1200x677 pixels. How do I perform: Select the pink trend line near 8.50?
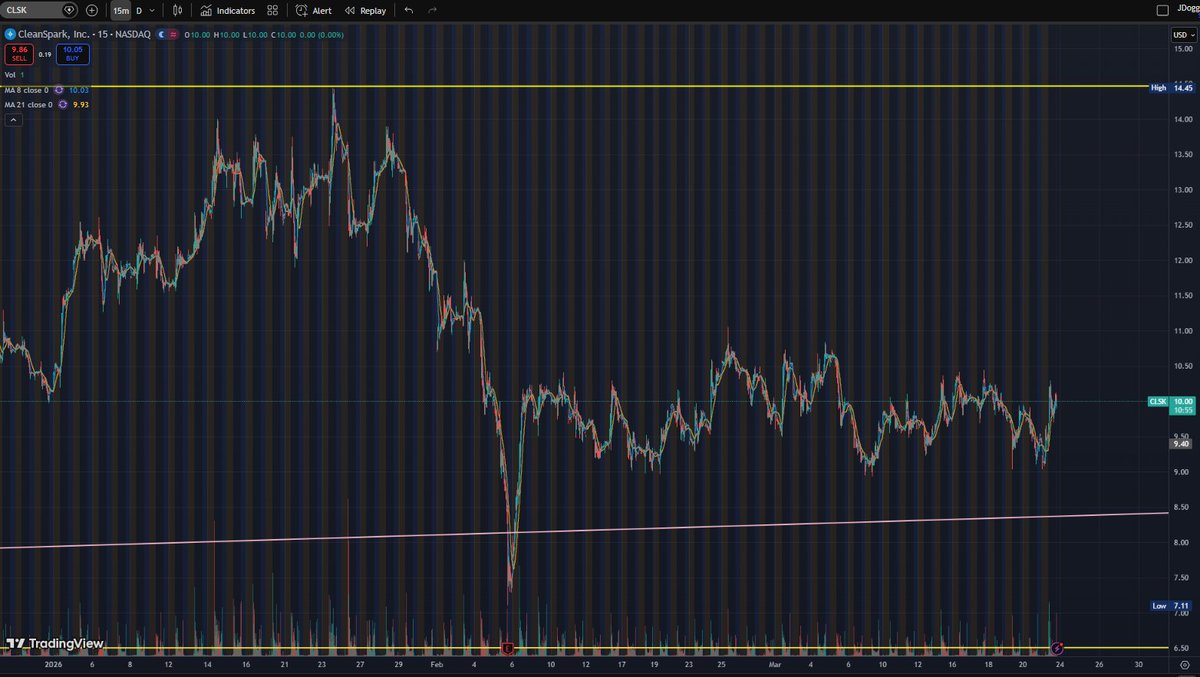click(x=584, y=531)
